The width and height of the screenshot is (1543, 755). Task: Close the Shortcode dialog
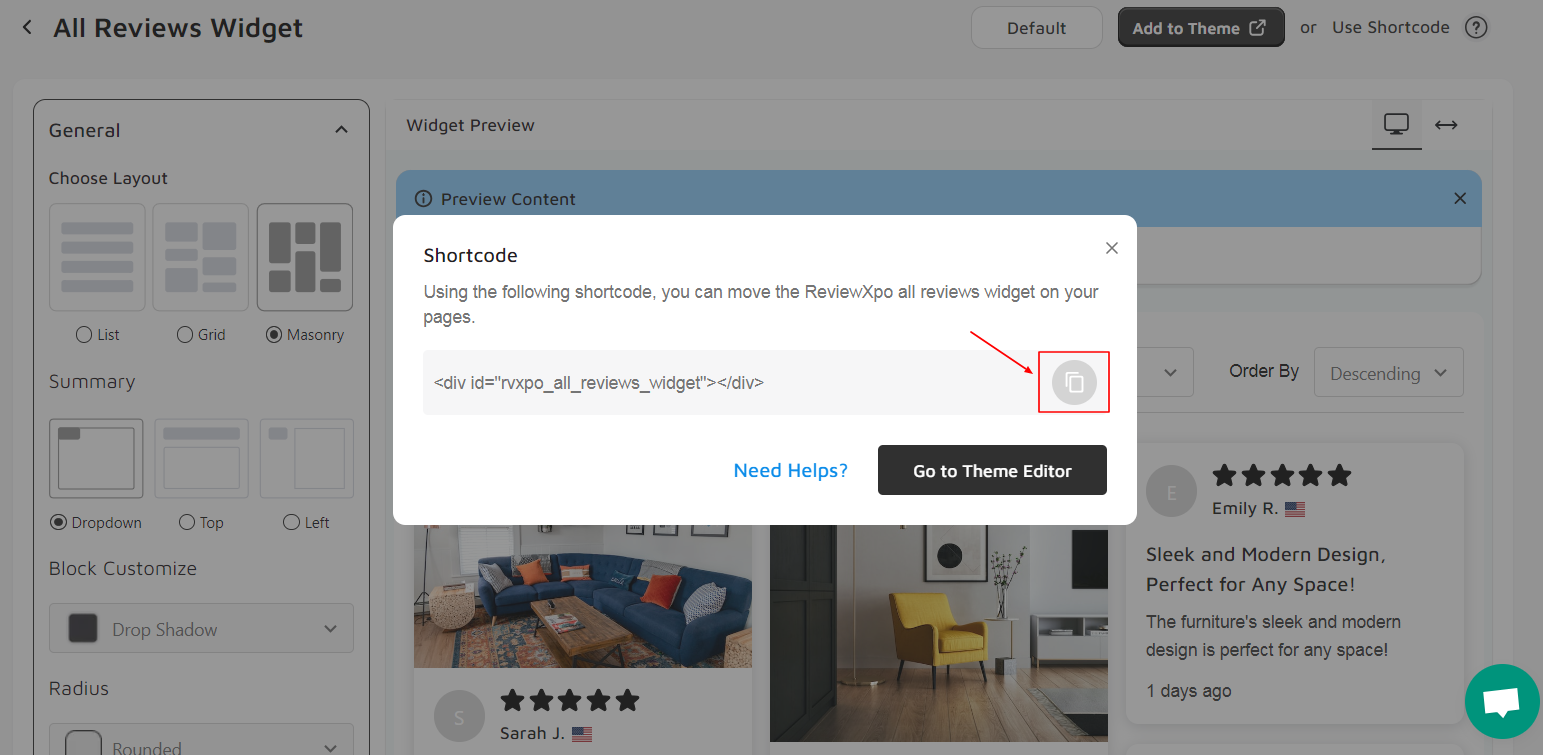coord(1112,248)
